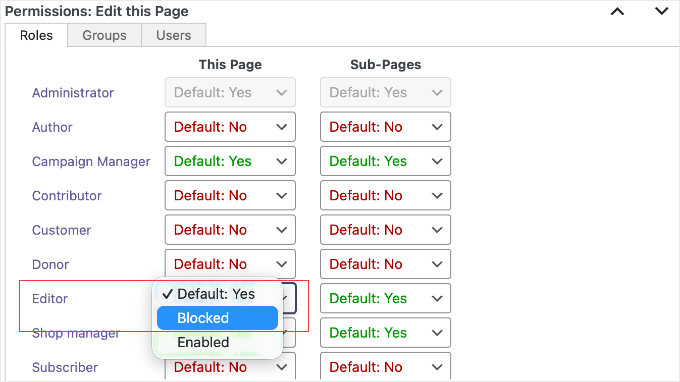The width and height of the screenshot is (680, 382).
Task: Choose Blocked in the open dropdown
Action: click(217, 318)
